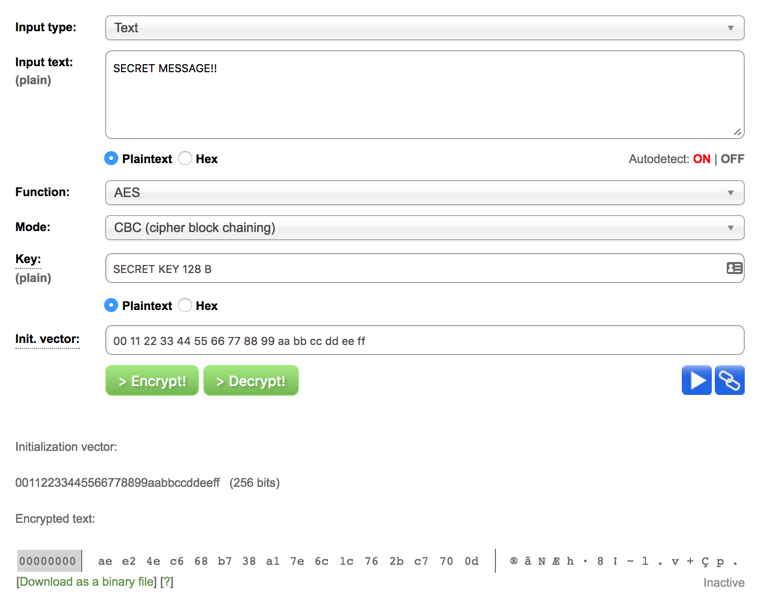Screen dimensions: 761x605
Task: Choose the Hex option for the Key
Action: click(186, 305)
